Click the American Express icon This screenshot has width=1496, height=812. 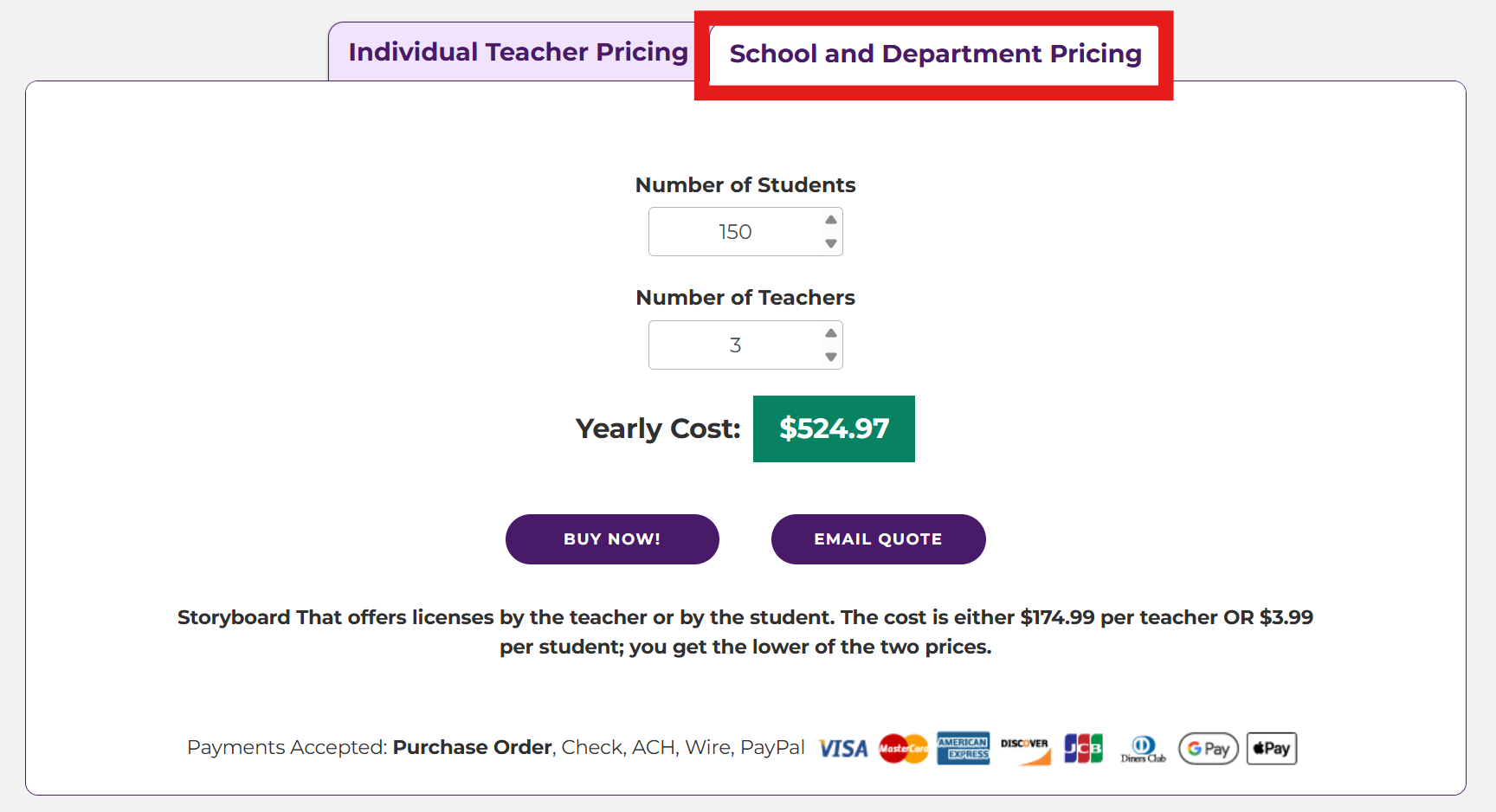point(963,749)
